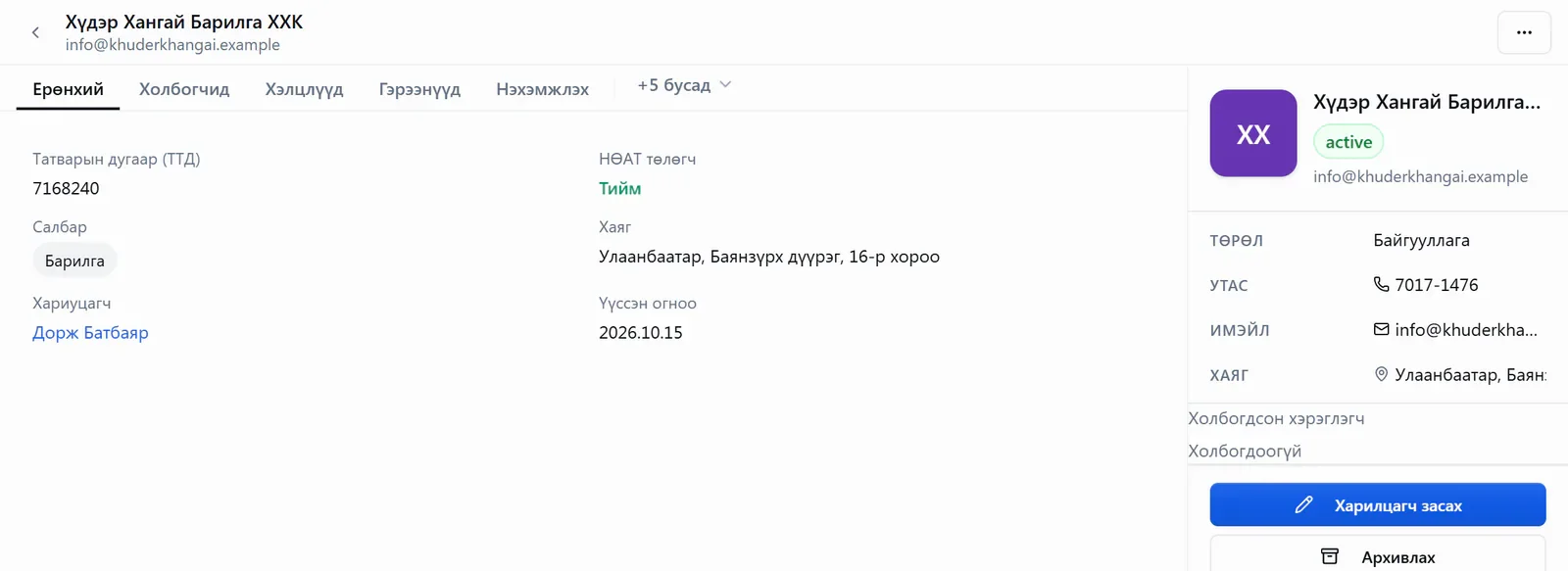The height and width of the screenshot is (571, 1568).
Task: Click the НӨАТ төлөгч value Тийм
Action: click(x=619, y=188)
